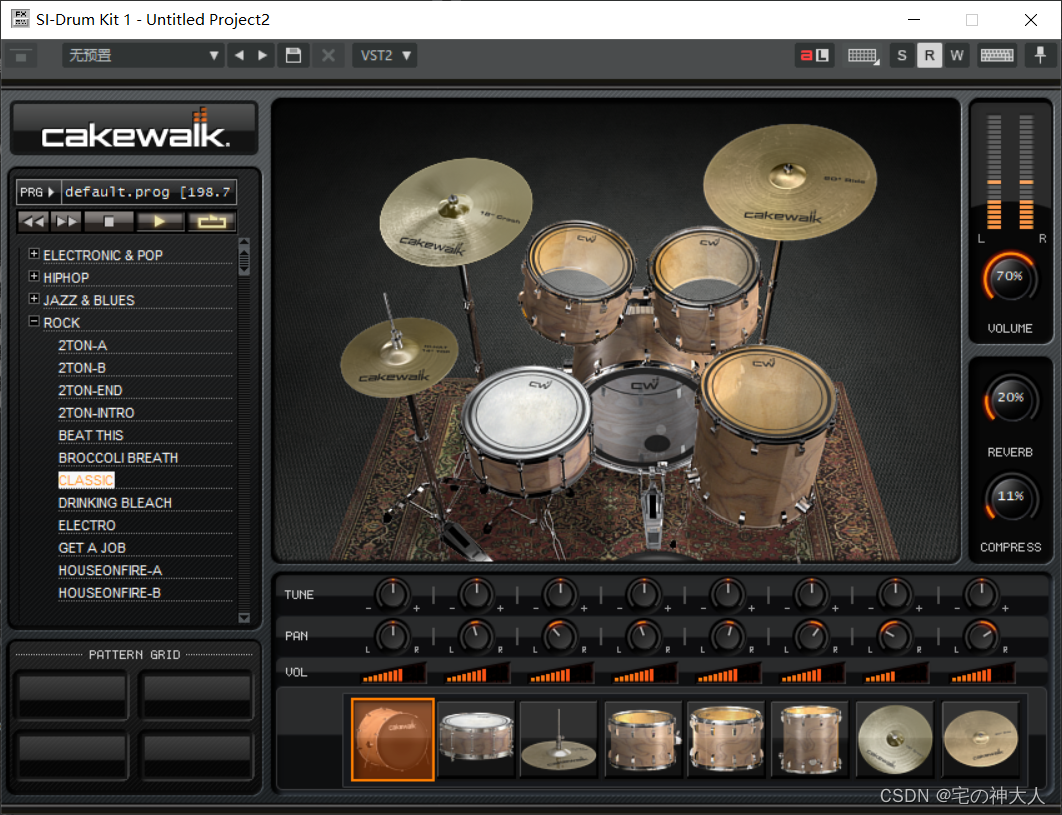Click the bottom-left pattern grid slot
Screen dimensions: 1062x815
(x=72, y=754)
